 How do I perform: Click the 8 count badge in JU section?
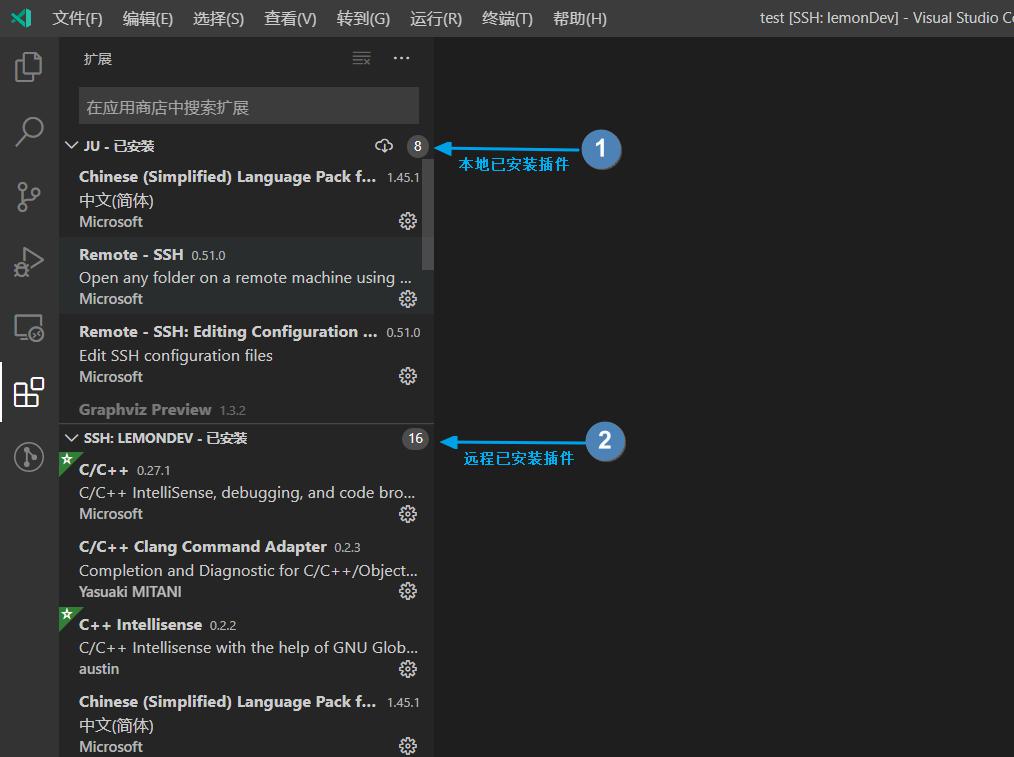coord(418,146)
